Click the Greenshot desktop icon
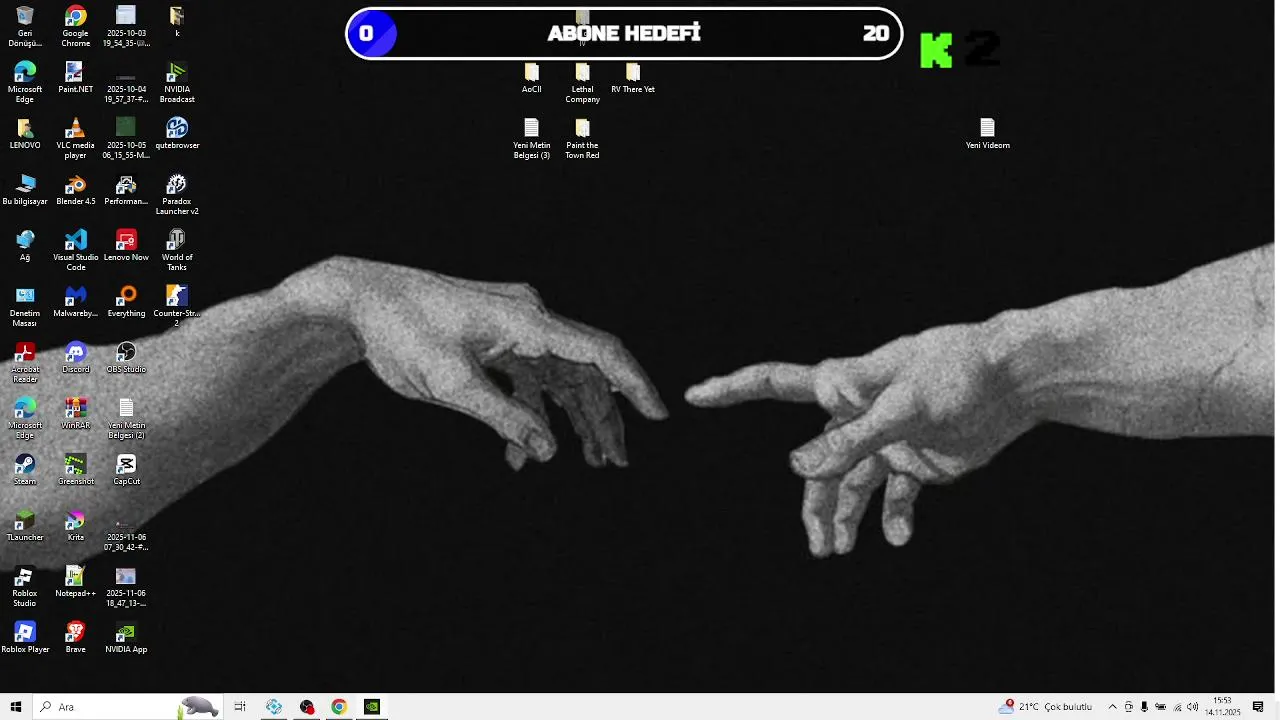Viewport: 1280px width, 720px height. pos(76,470)
